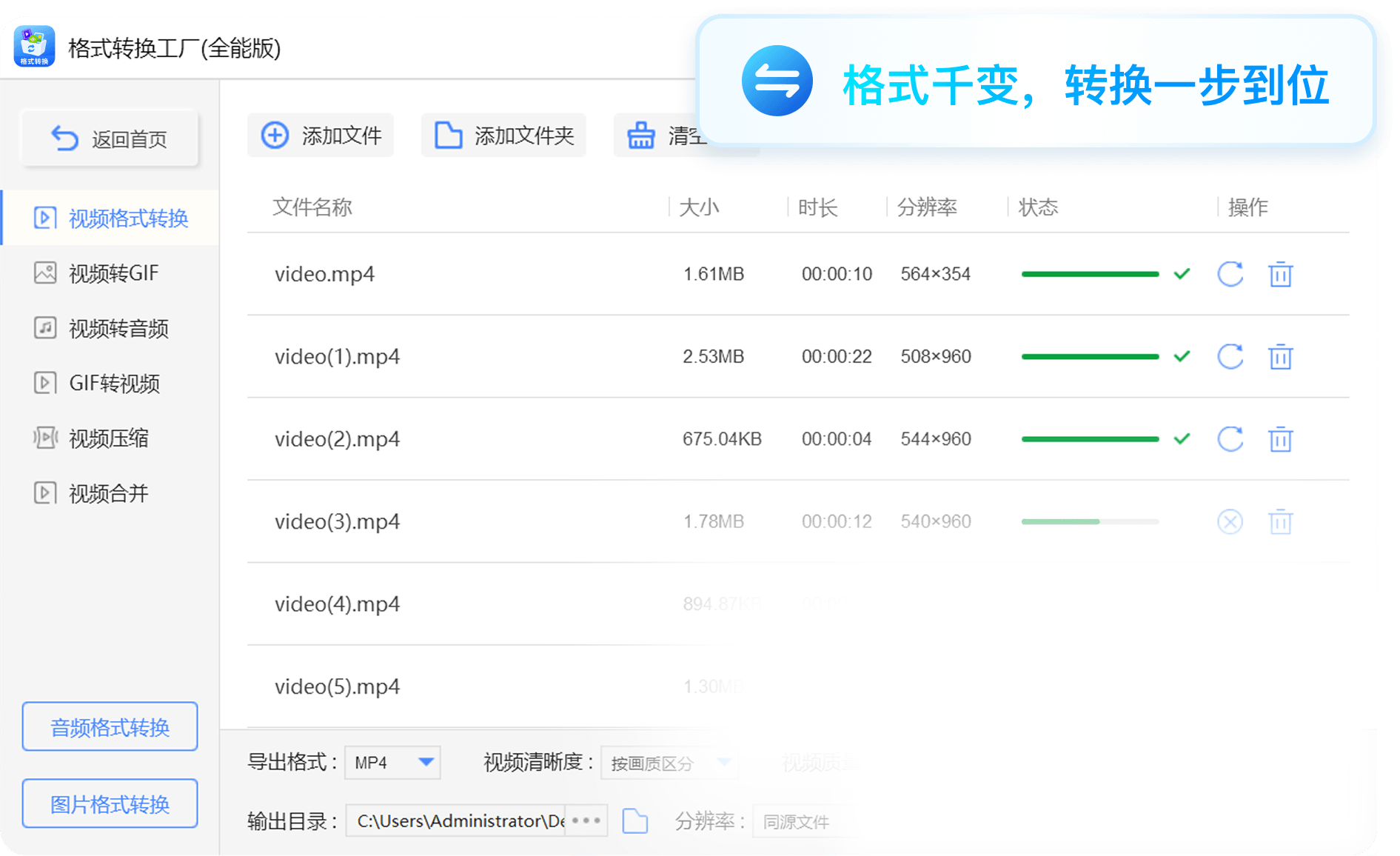Click the video.mp4 progress bar
The width and height of the screenshot is (1400, 856).
coord(1090,274)
